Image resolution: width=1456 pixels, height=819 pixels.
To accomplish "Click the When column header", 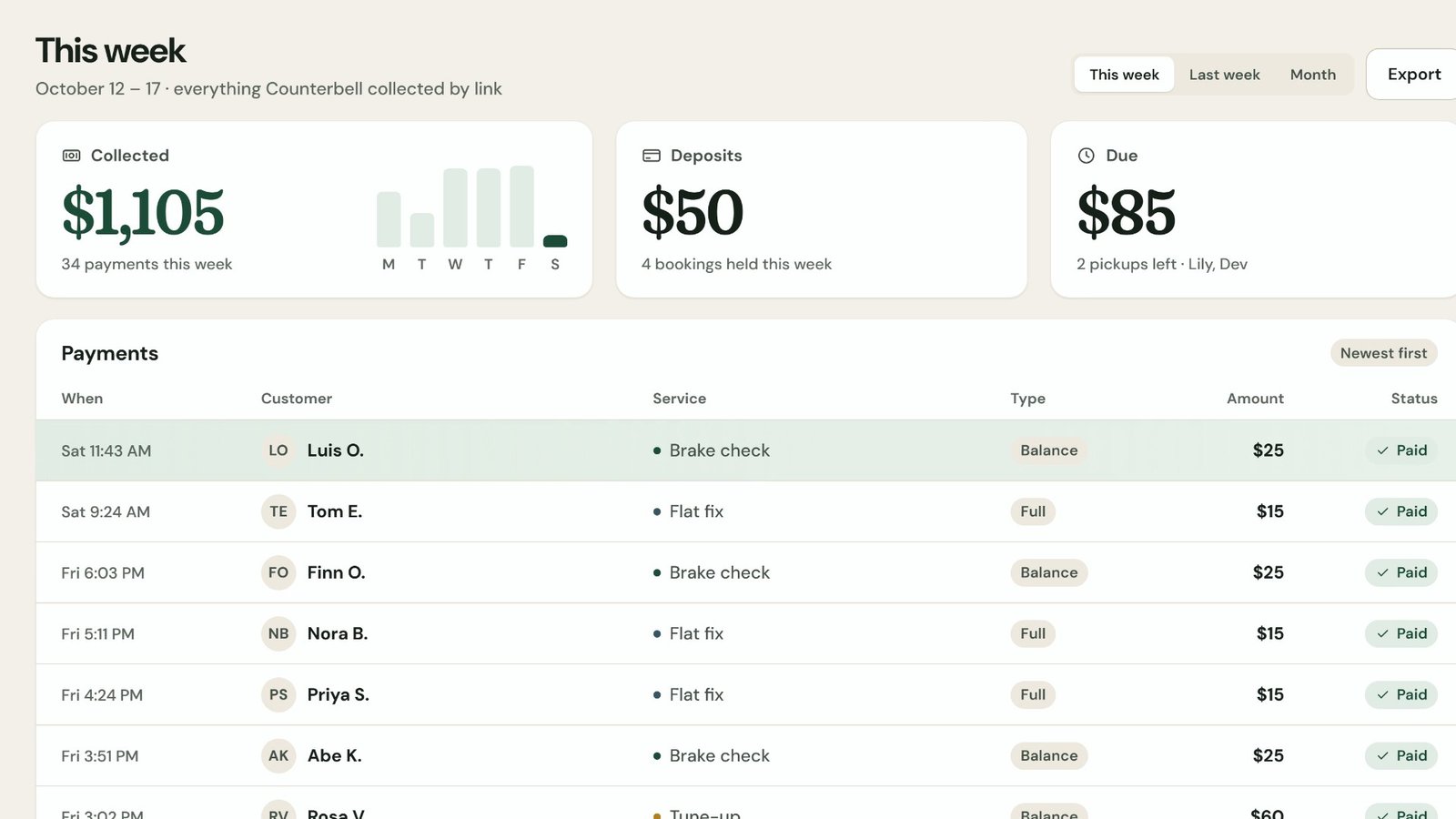I will click(x=82, y=399).
